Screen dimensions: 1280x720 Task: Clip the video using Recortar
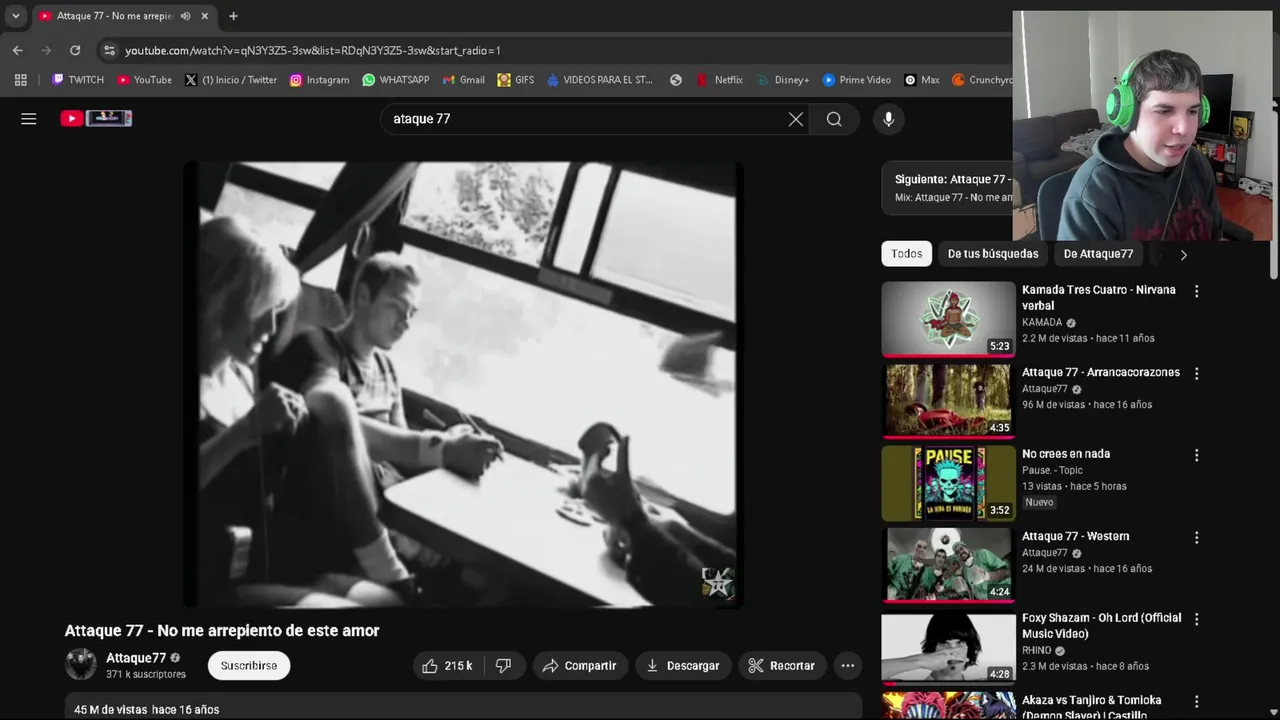coord(782,666)
